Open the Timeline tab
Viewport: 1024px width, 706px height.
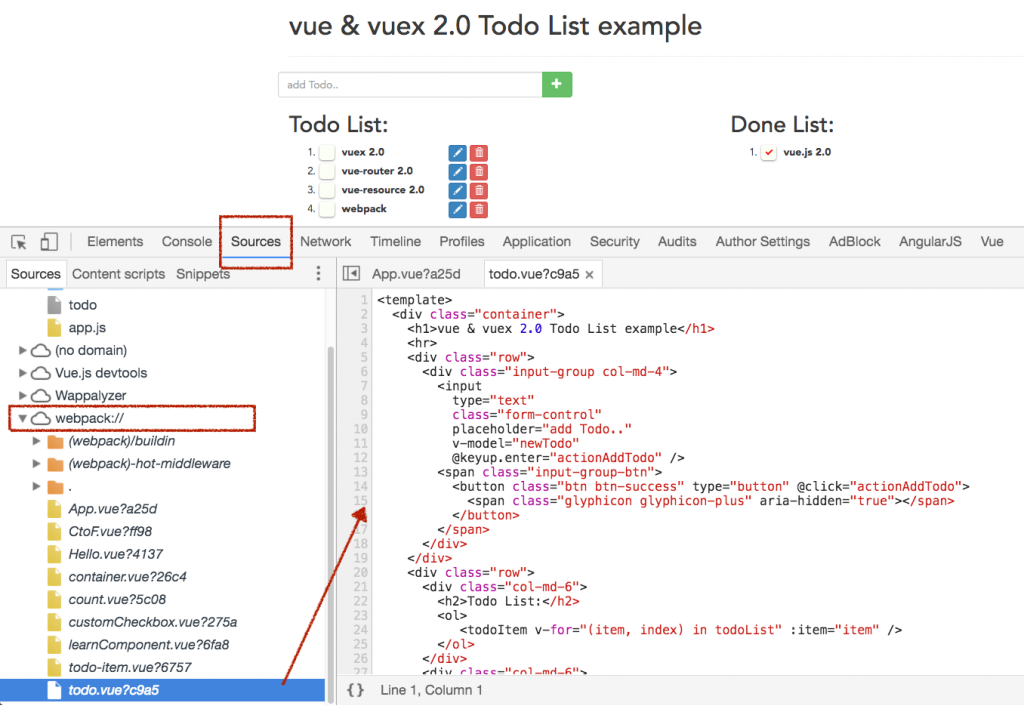tap(395, 242)
